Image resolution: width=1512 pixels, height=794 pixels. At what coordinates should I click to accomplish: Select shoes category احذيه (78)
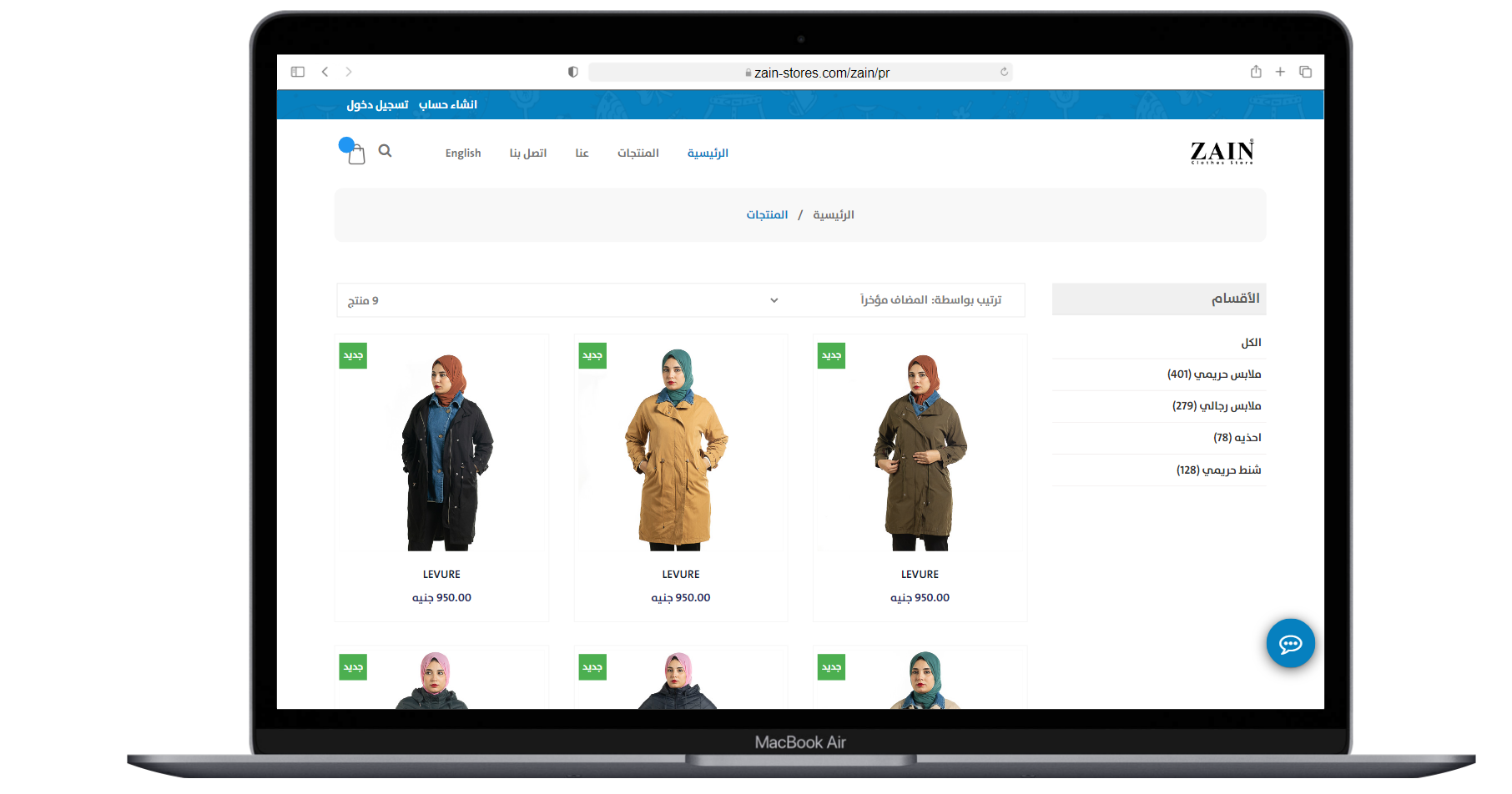pos(1237,438)
